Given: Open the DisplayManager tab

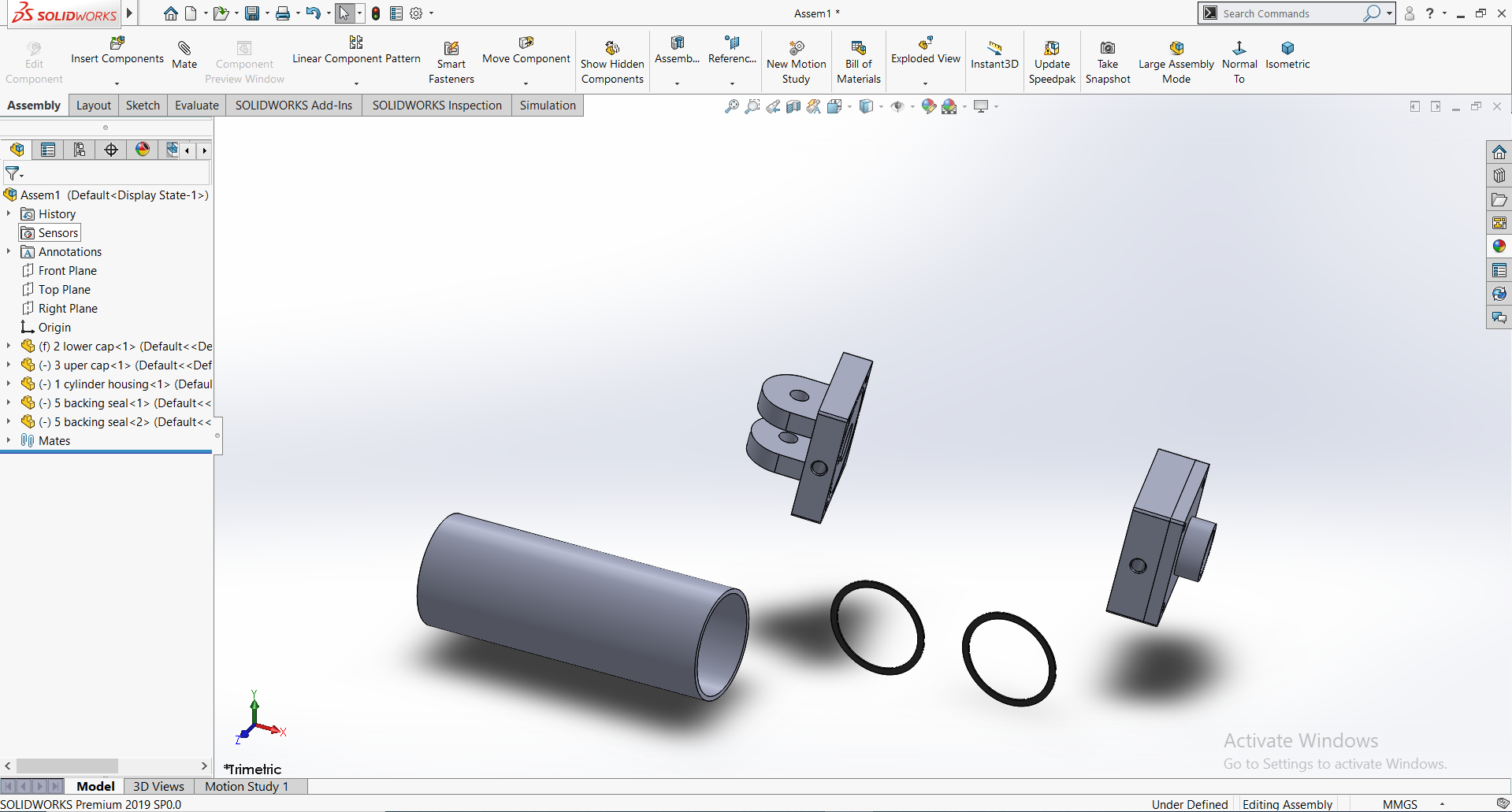Looking at the screenshot, I should (x=143, y=150).
